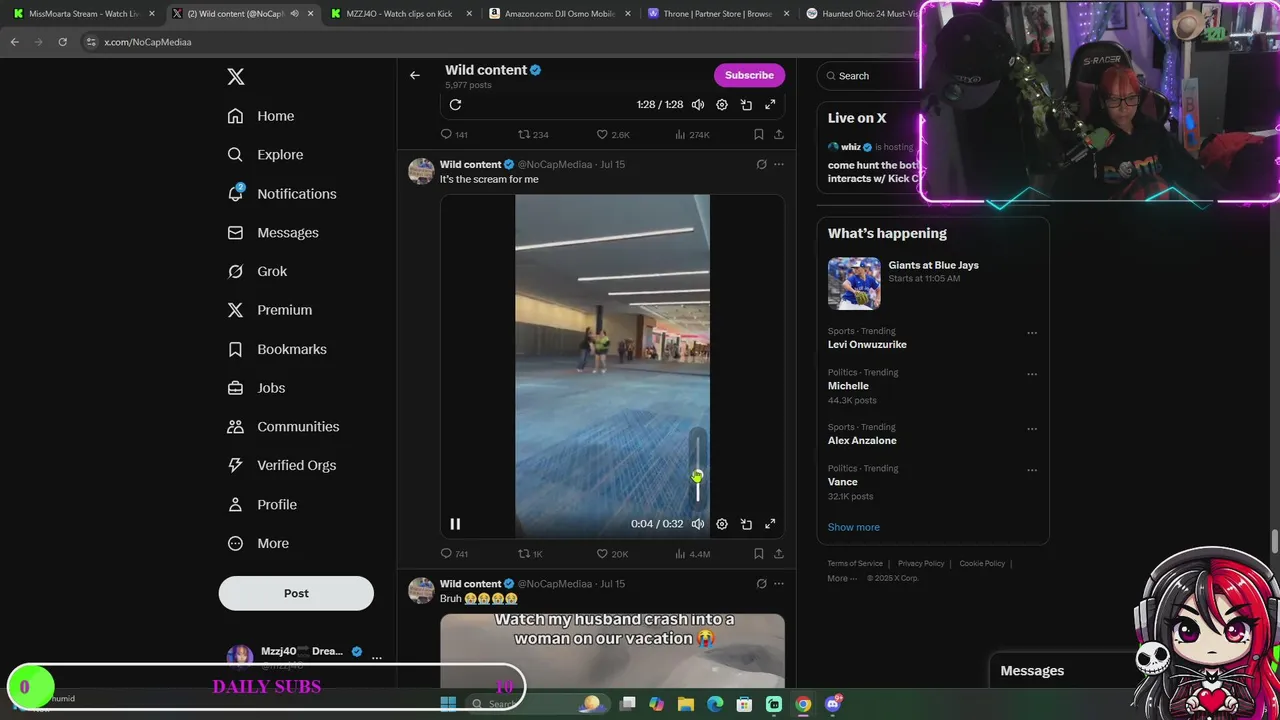Image resolution: width=1280 pixels, height=720 pixels.
Task: Click the Post button
Action: 296,593
